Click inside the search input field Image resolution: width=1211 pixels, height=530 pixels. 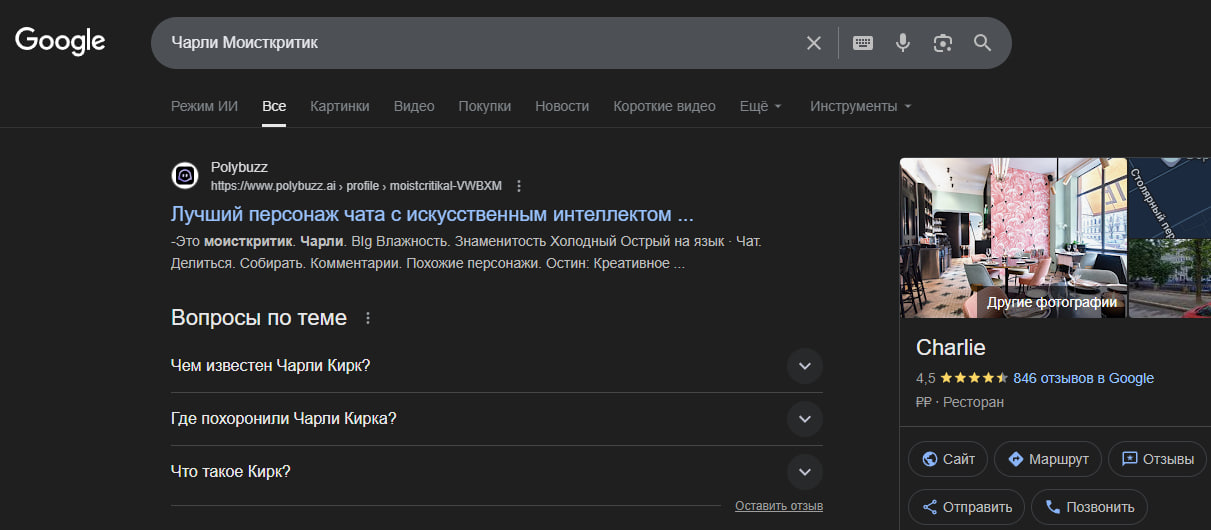click(480, 43)
